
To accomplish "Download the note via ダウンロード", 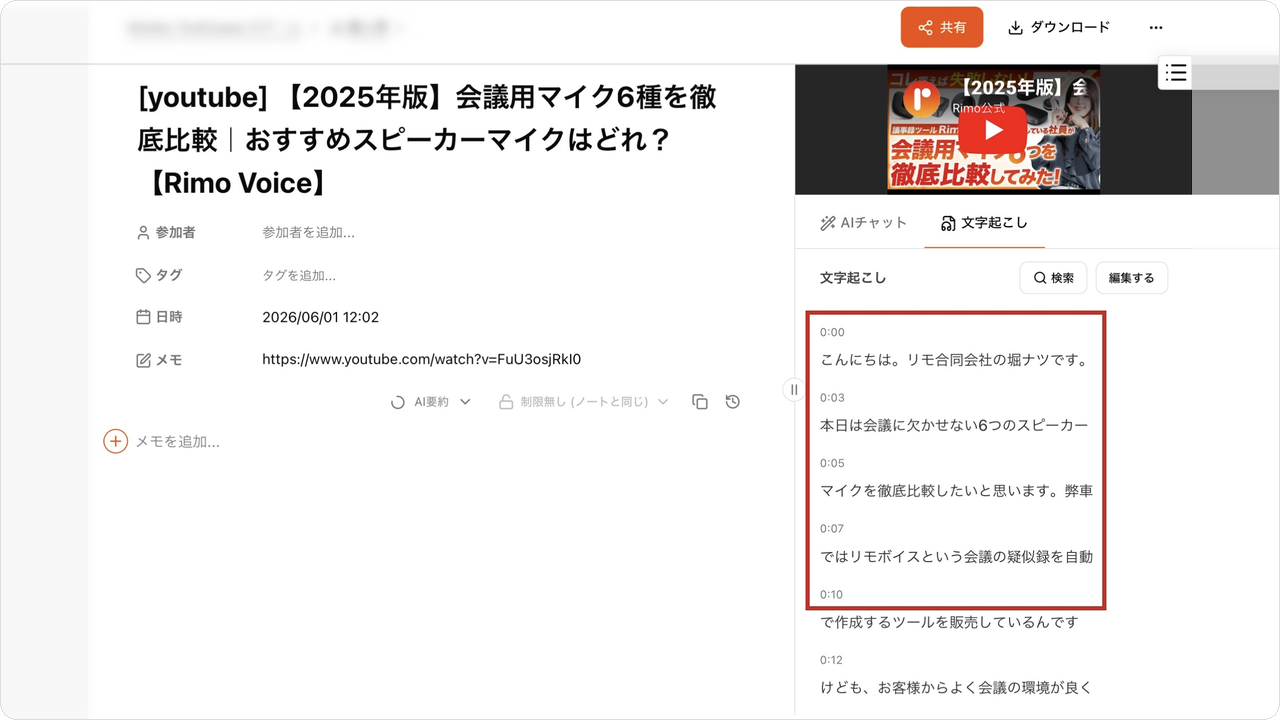I will pos(1059,27).
